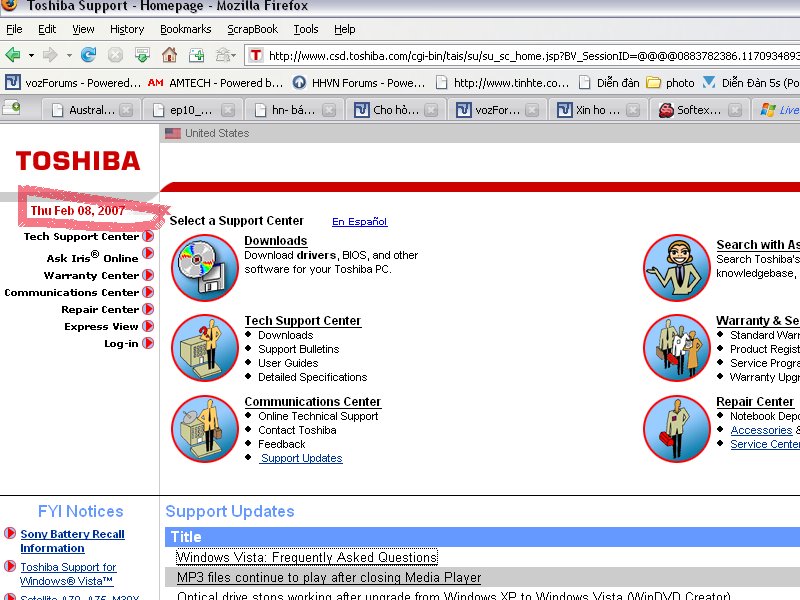Screen dimensions: 800x600
Task: Click the Repair Center round icon
Action: pyautogui.click(x=677, y=429)
